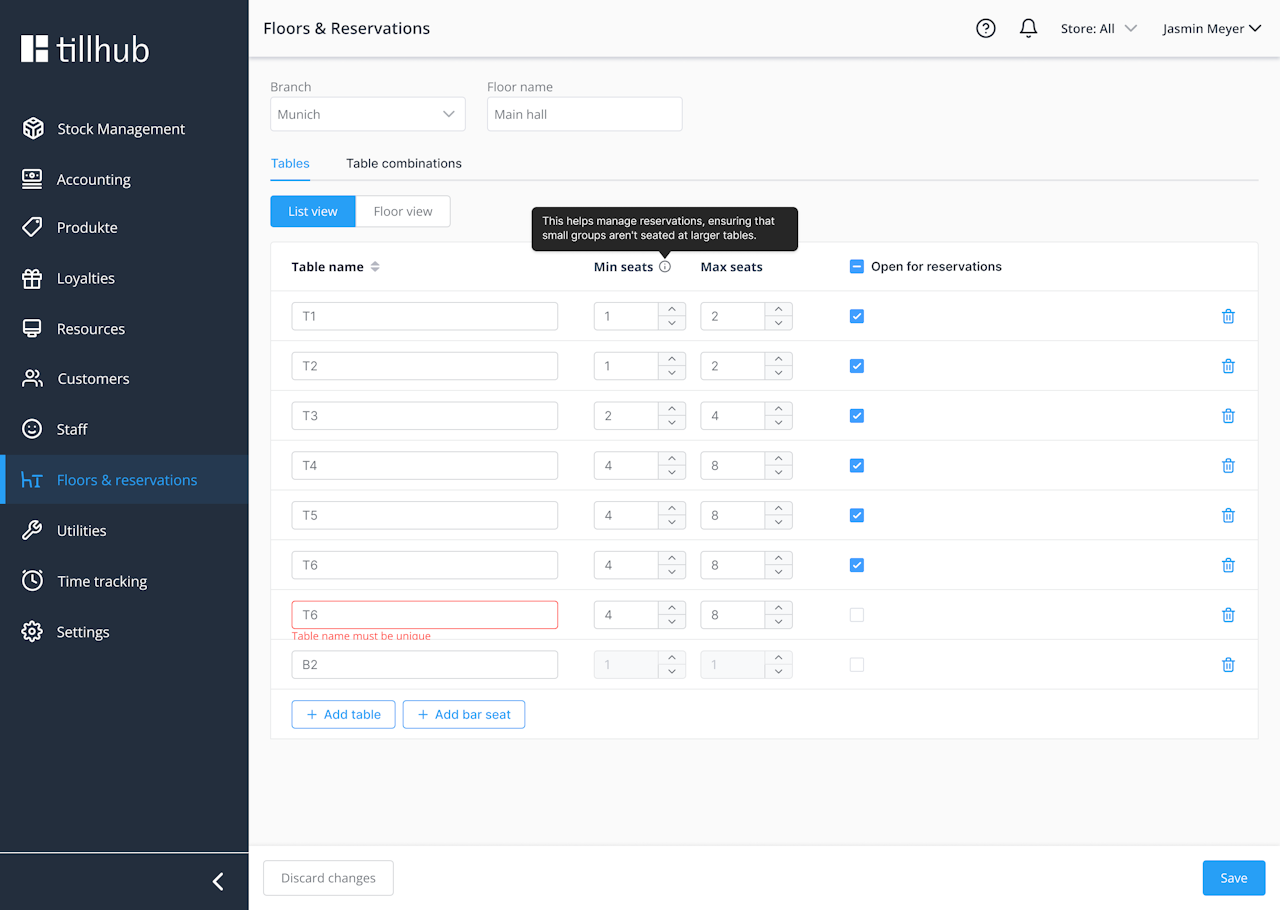Click the Add bar seat button
Viewport: 1280px width, 910px height.
tap(464, 714)
